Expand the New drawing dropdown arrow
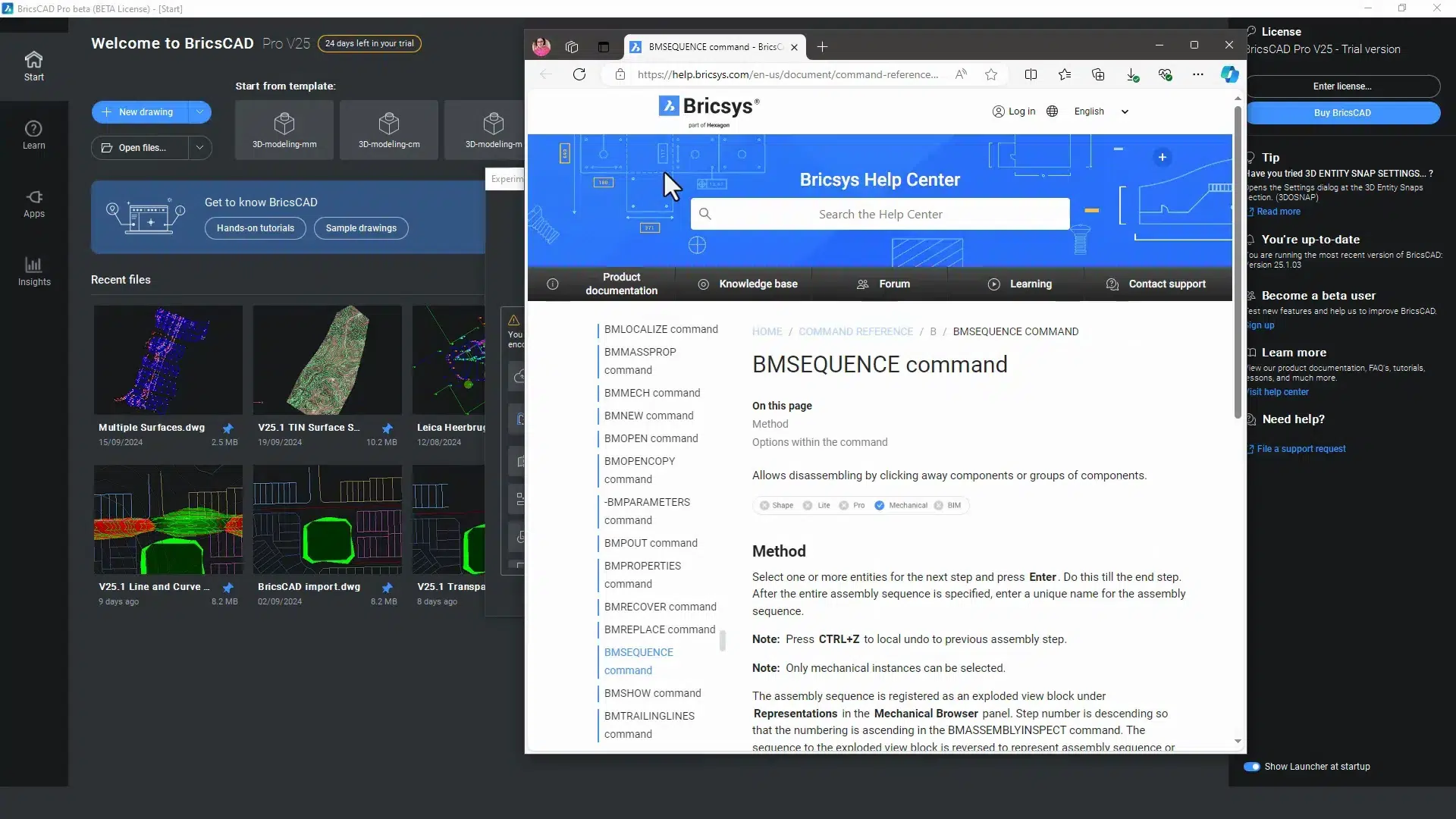Screen dimensions: 1456x819 point(199,112)
